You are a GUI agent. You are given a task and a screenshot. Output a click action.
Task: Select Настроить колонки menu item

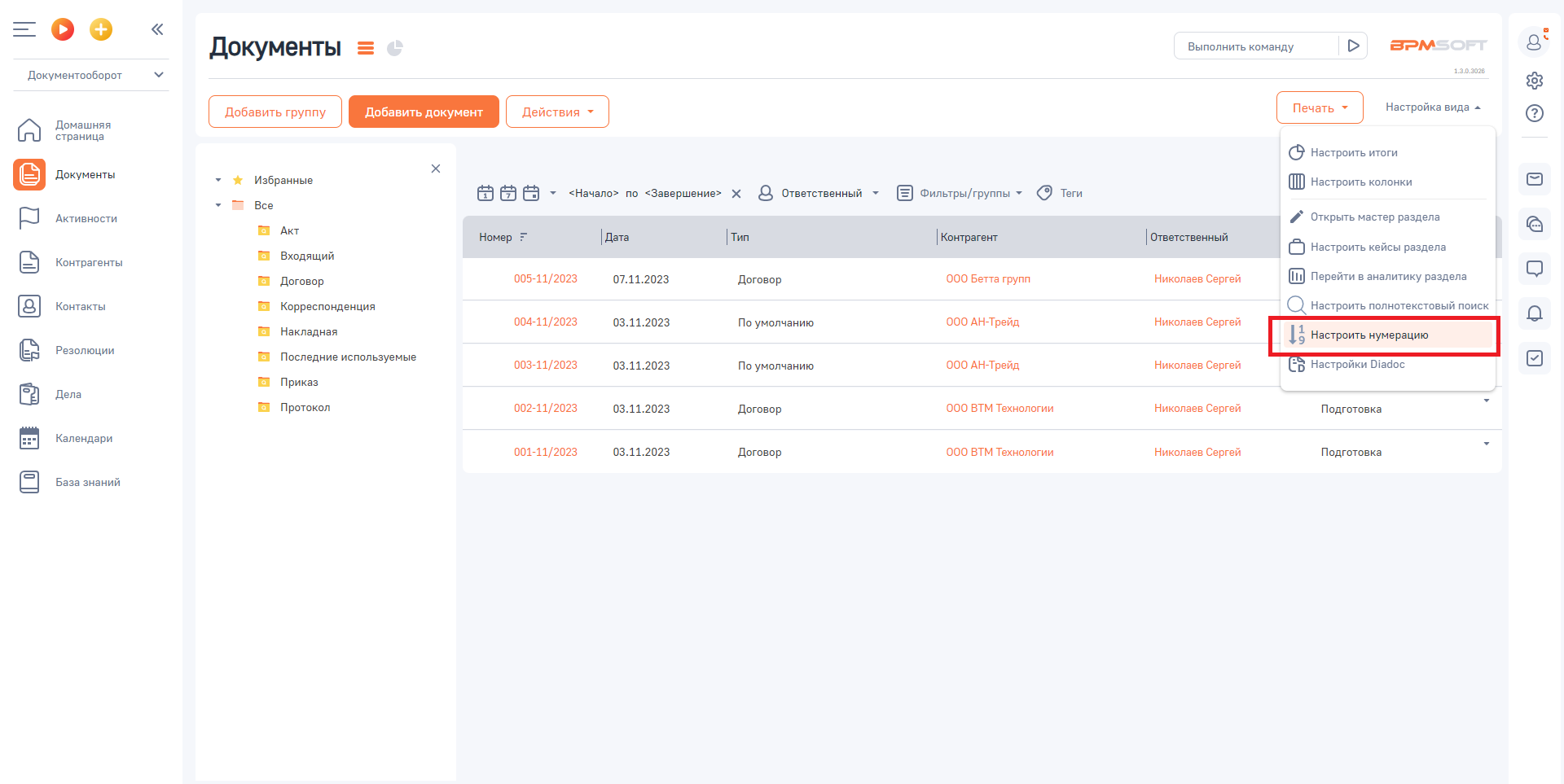pyautogui.click(x=1387, y=182)
